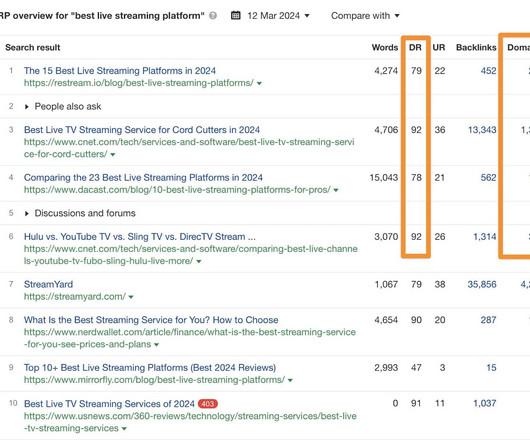530x442 pixels.
Task: Open dropdown arrow after cnet comparing-best-live-channels URL
Action: tap(199, 262)
